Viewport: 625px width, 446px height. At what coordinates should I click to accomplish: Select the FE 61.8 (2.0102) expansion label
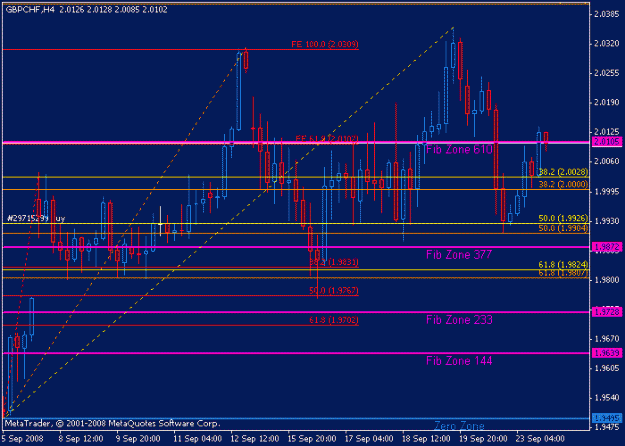tap(326, 138)
